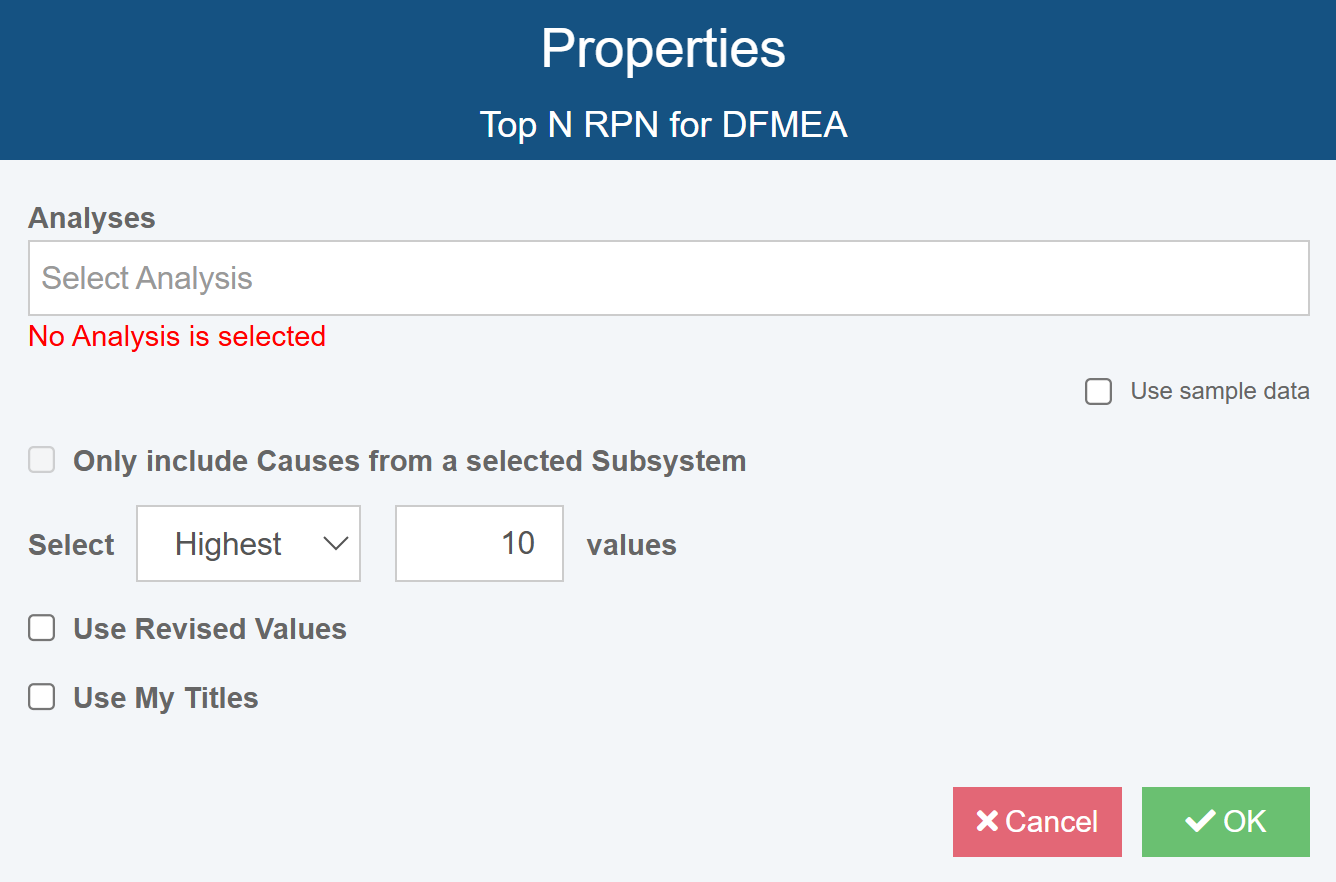Click the 'Top N RPN for DFMEA' subtitle
Viewport: 1336px width, 882px height.
tap(663, 125)
